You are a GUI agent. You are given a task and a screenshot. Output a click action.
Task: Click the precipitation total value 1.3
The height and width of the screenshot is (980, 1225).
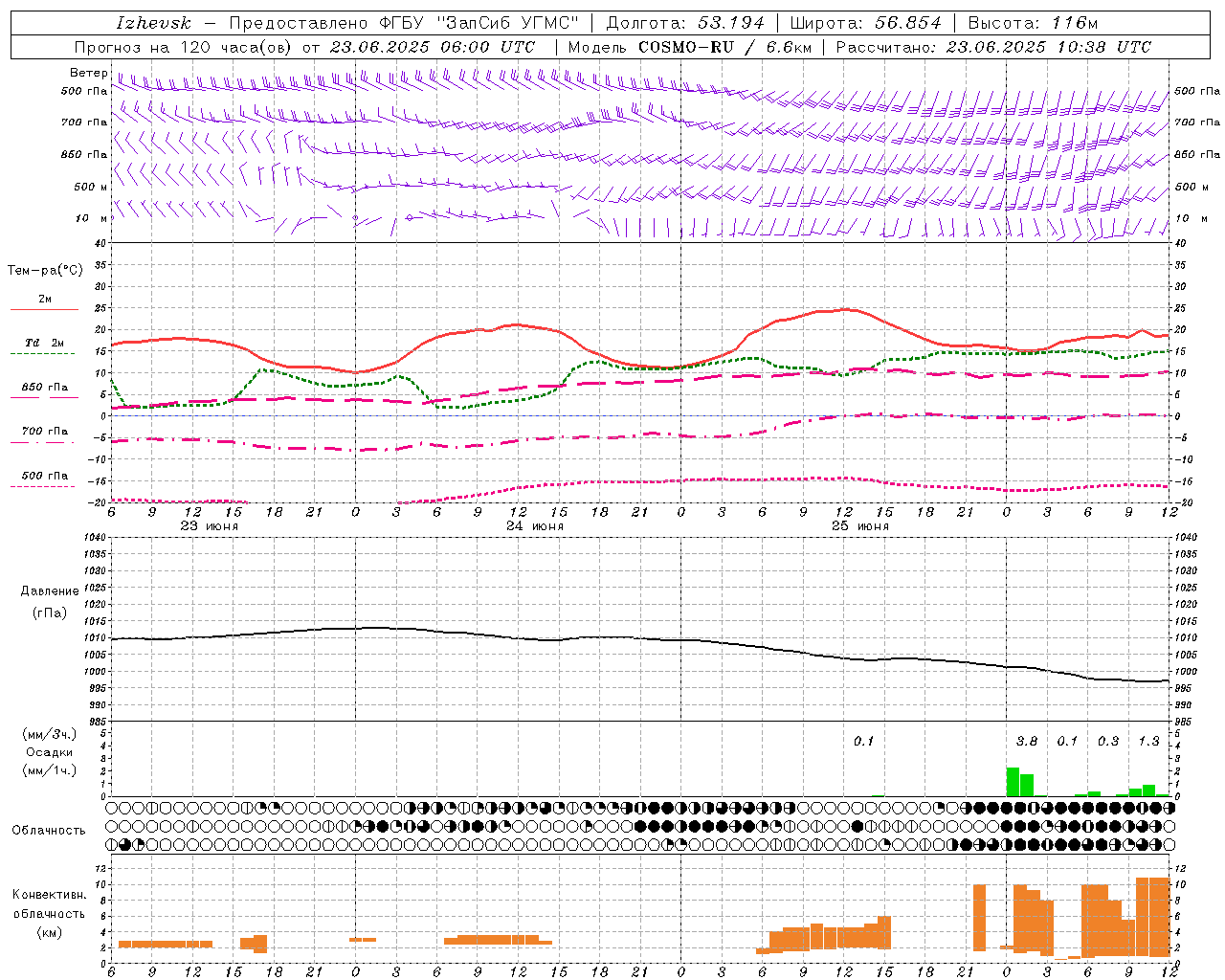tap(1148, 742)
